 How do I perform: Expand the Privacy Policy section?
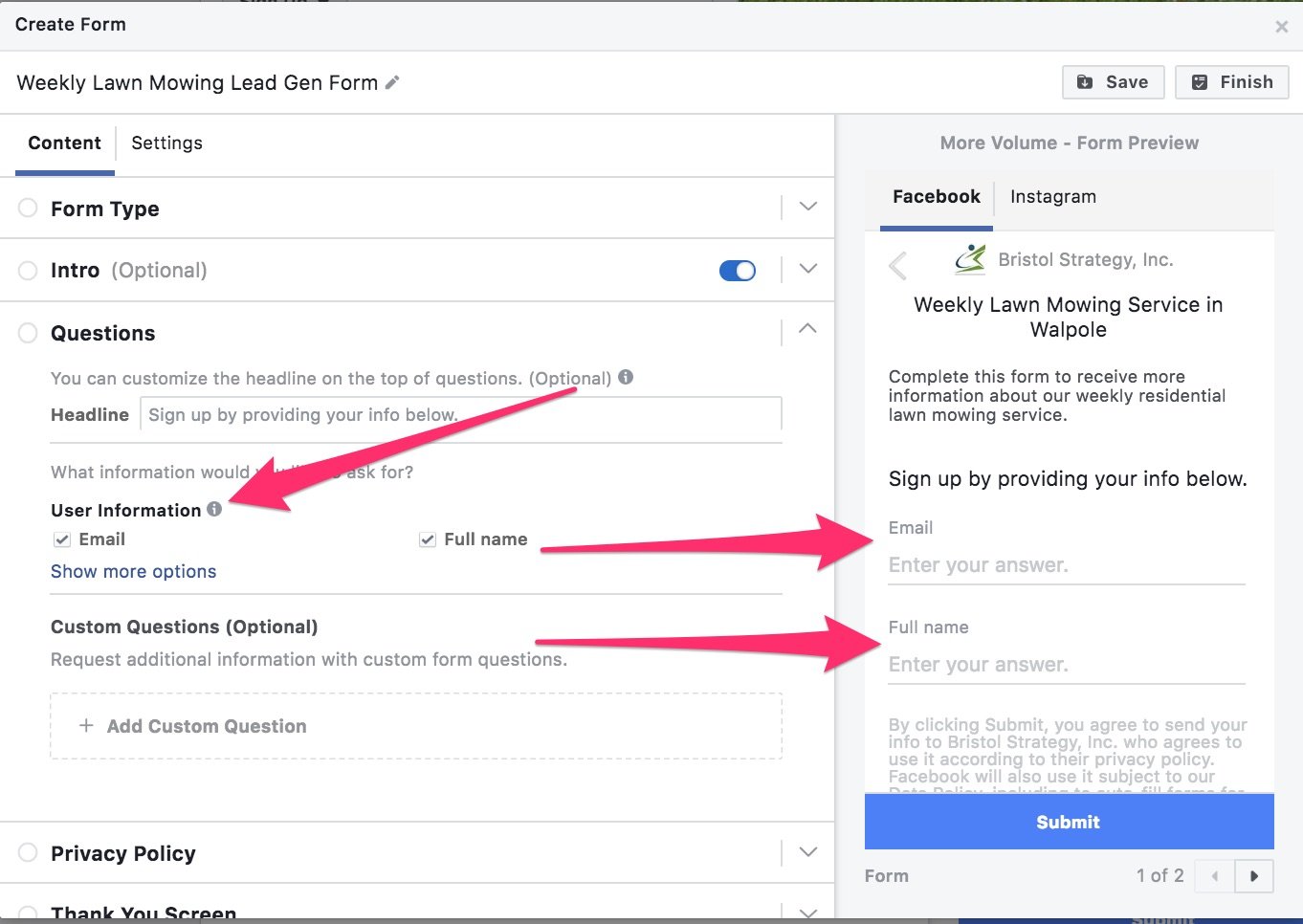point(808,852)
